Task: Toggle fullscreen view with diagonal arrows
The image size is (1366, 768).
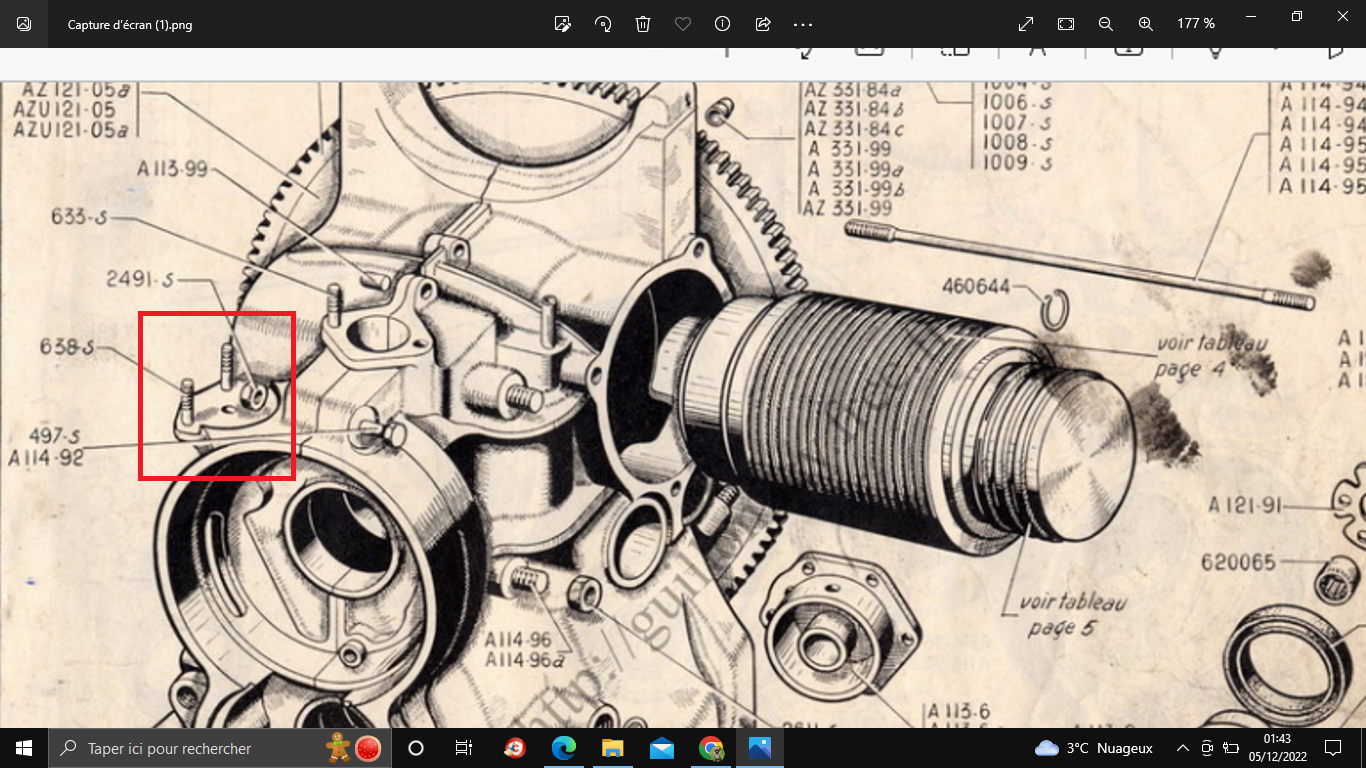Action: click(1026, 24)
